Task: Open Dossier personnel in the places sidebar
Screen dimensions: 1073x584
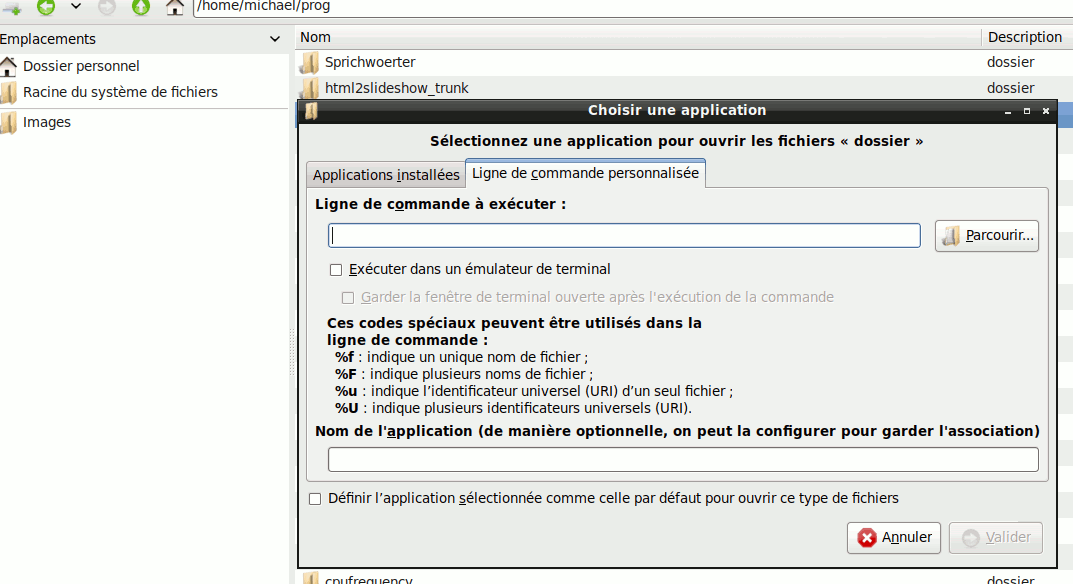Action: pos(80,66)
